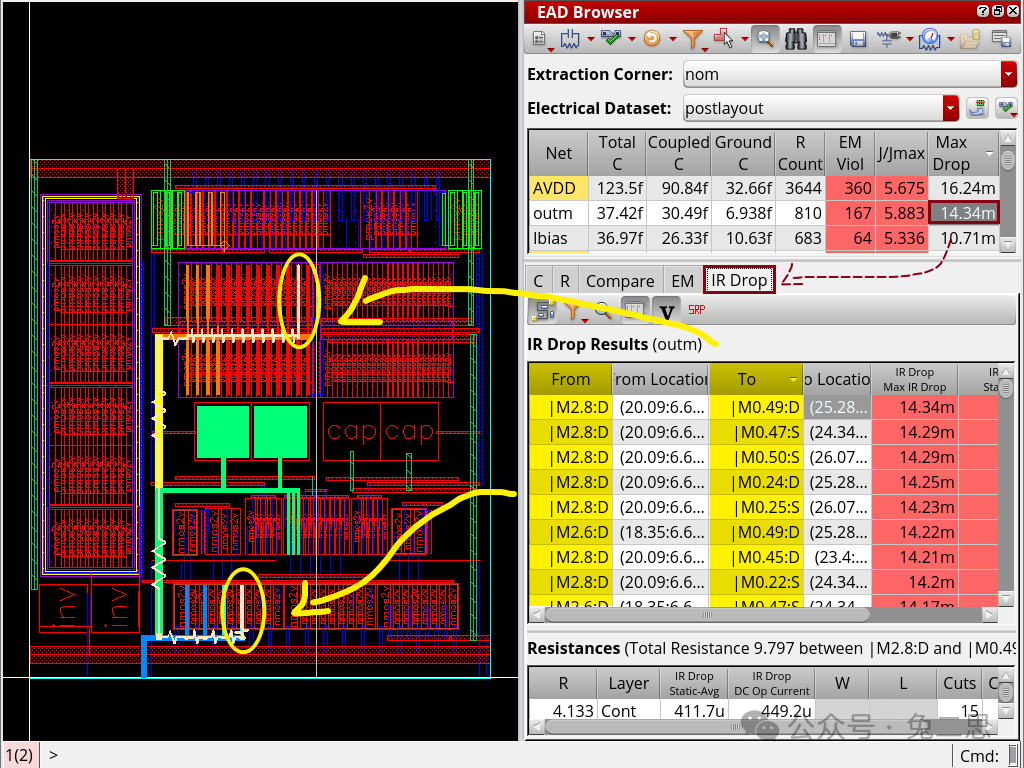Click the EAD Browser help question icon
This screenshot has height=768, width=1024.
pos(983,12)
